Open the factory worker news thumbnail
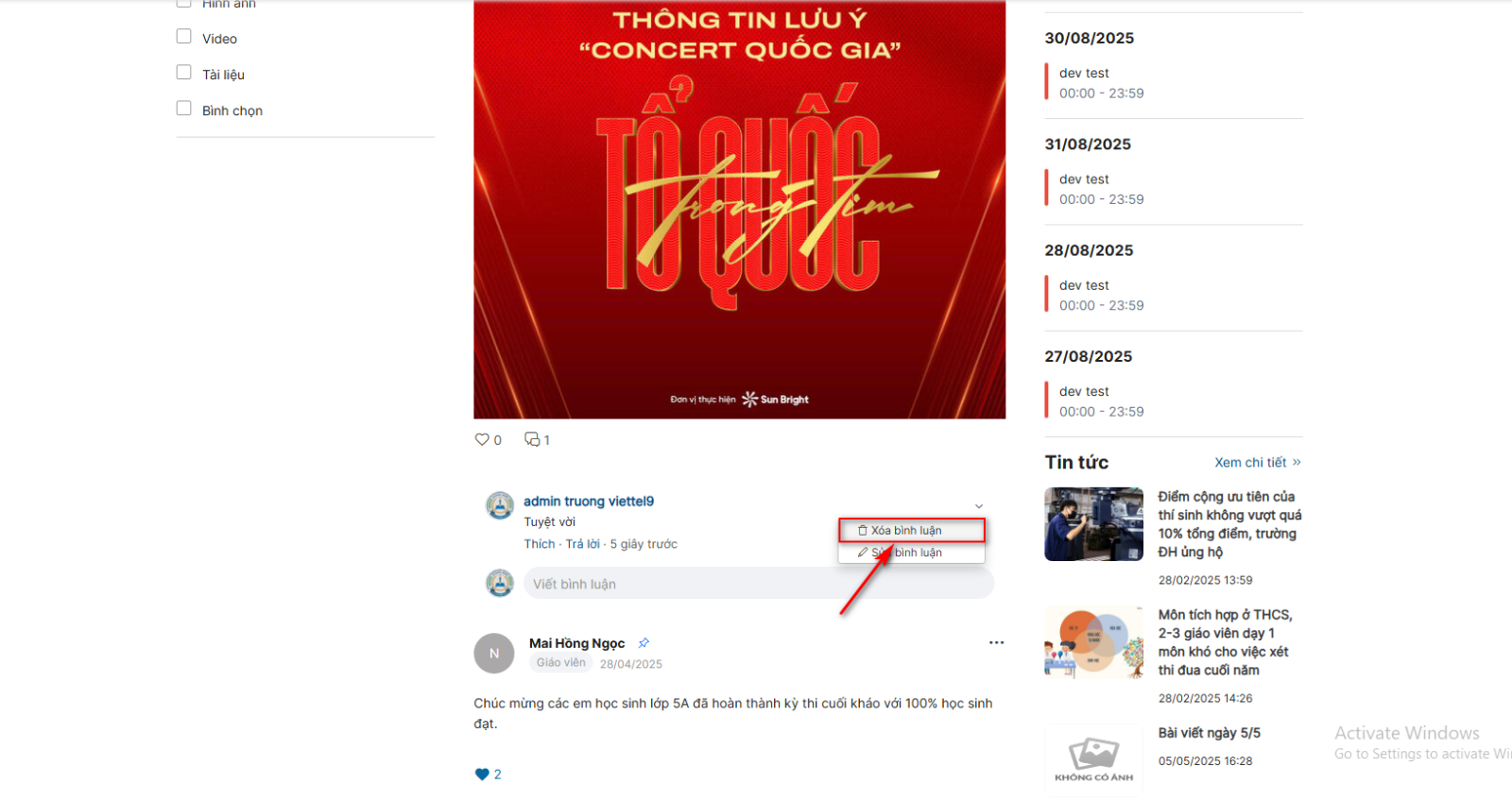Image resolution: width=1512 pixels, height=801 pixels. [1093, 524]
